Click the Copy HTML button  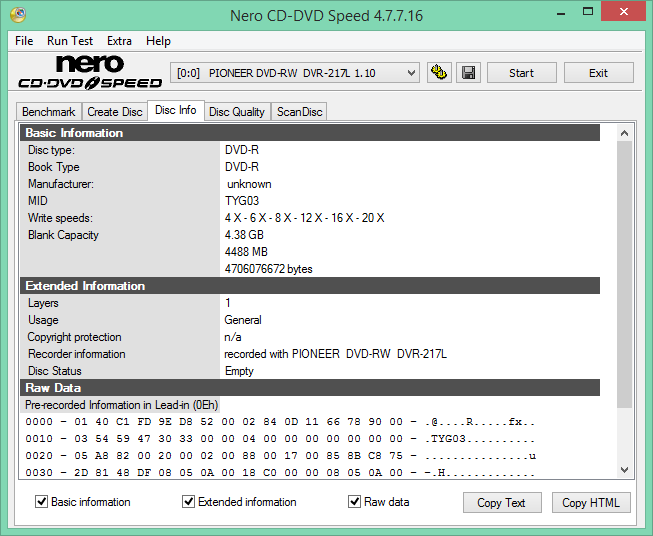pyautogui.click(x=591, y=503)
